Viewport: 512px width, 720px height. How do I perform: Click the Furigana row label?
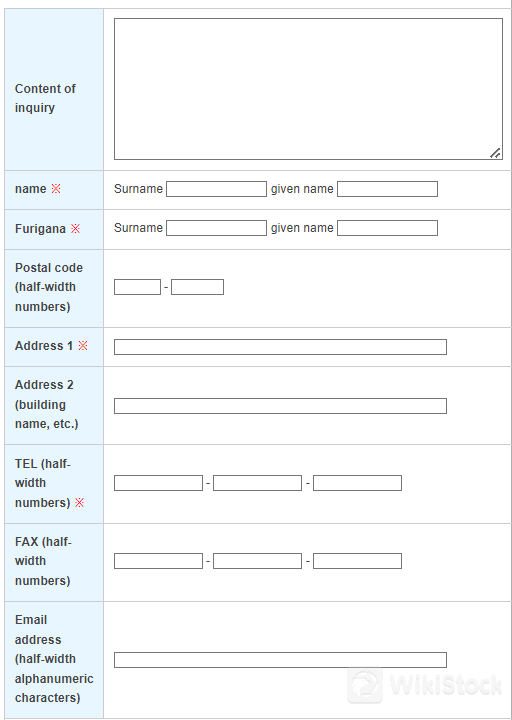[x=40, y=229]
